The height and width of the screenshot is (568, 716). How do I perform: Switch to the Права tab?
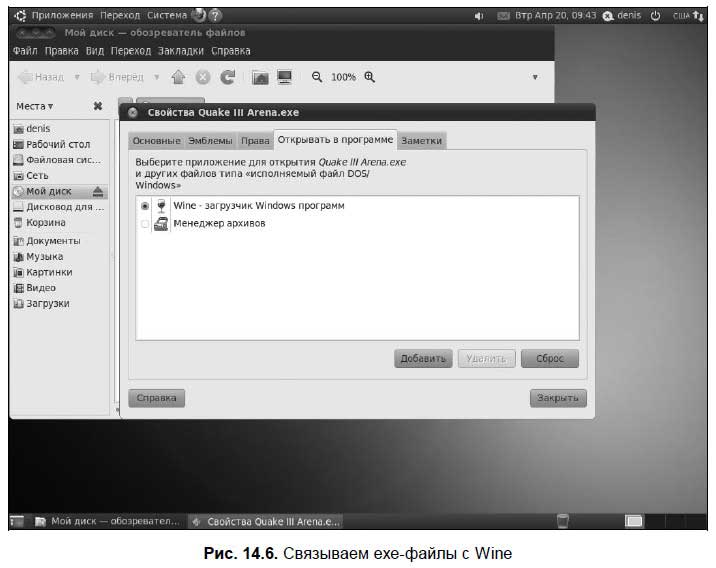tap(255, 141)
